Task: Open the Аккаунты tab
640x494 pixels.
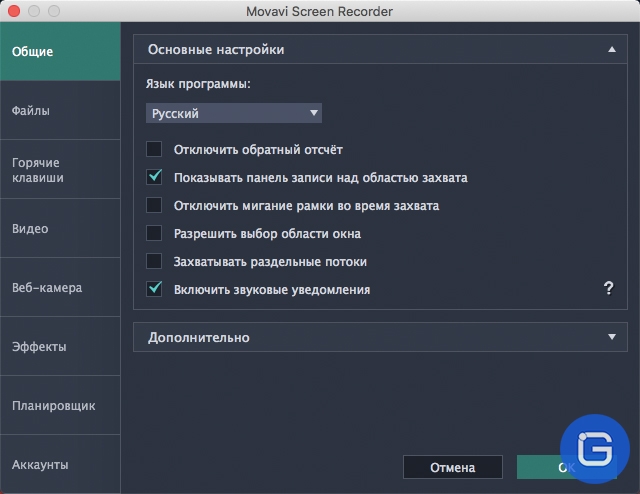Action: click(60, 464)
